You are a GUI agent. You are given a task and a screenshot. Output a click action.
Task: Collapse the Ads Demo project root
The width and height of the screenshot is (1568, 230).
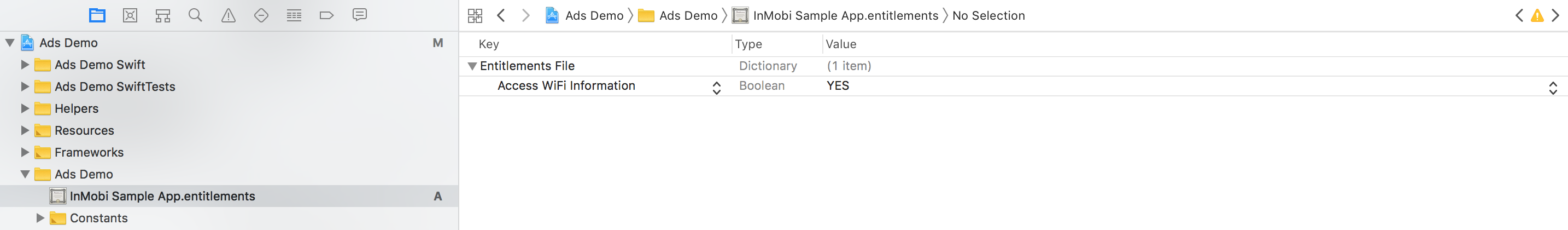[10, 43]
